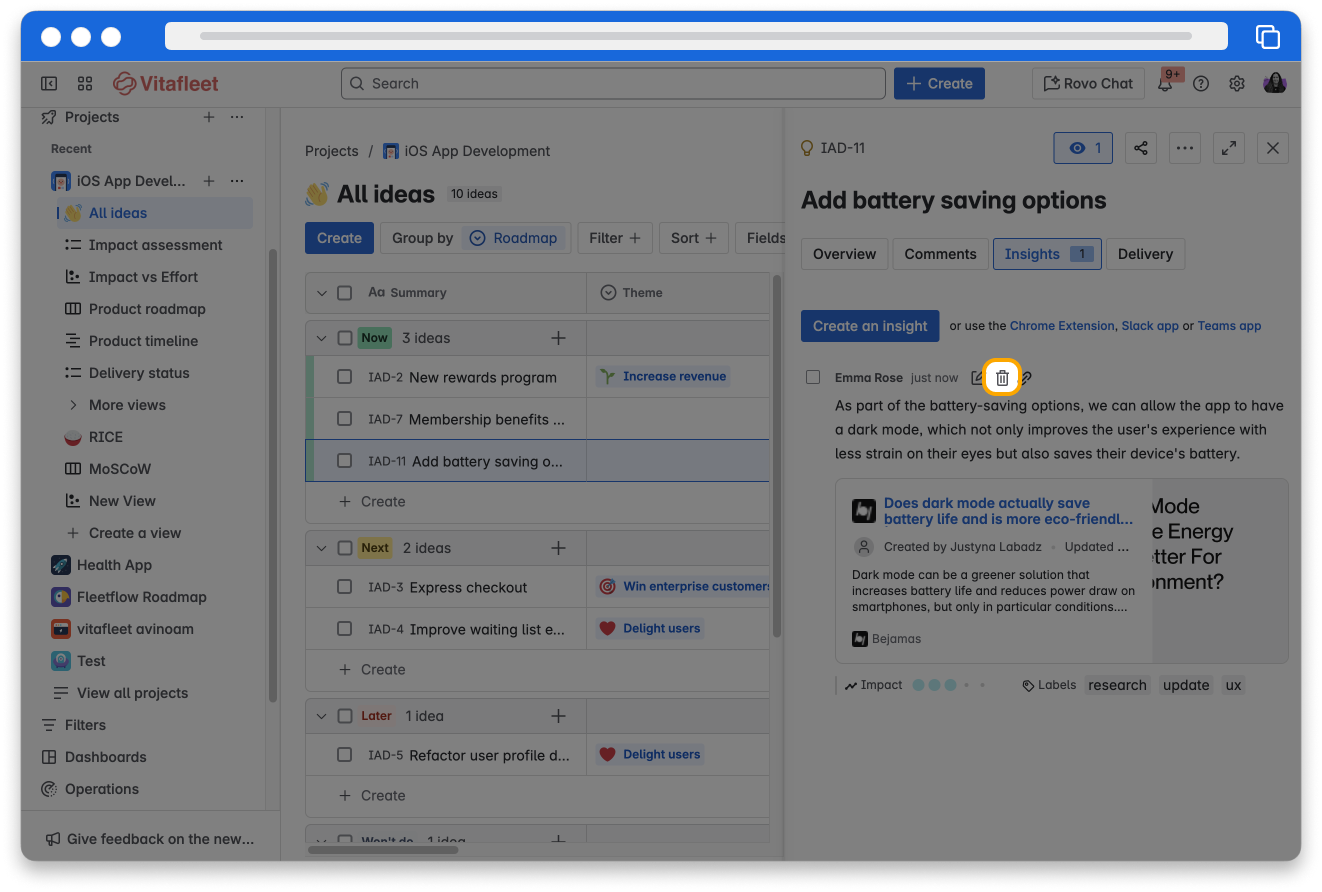
Task: Open the Delivery status view
Action: pyautogui.click(x=139, y=373)
